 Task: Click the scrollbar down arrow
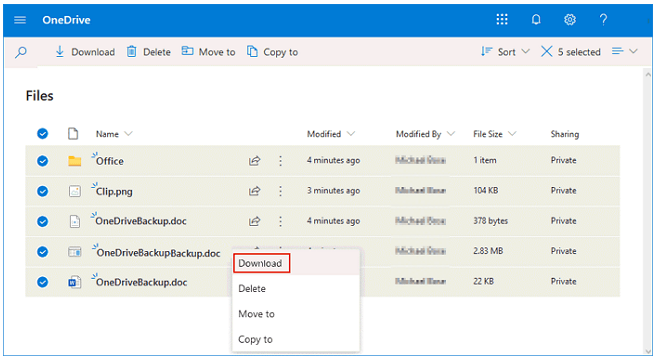(648, 351)
